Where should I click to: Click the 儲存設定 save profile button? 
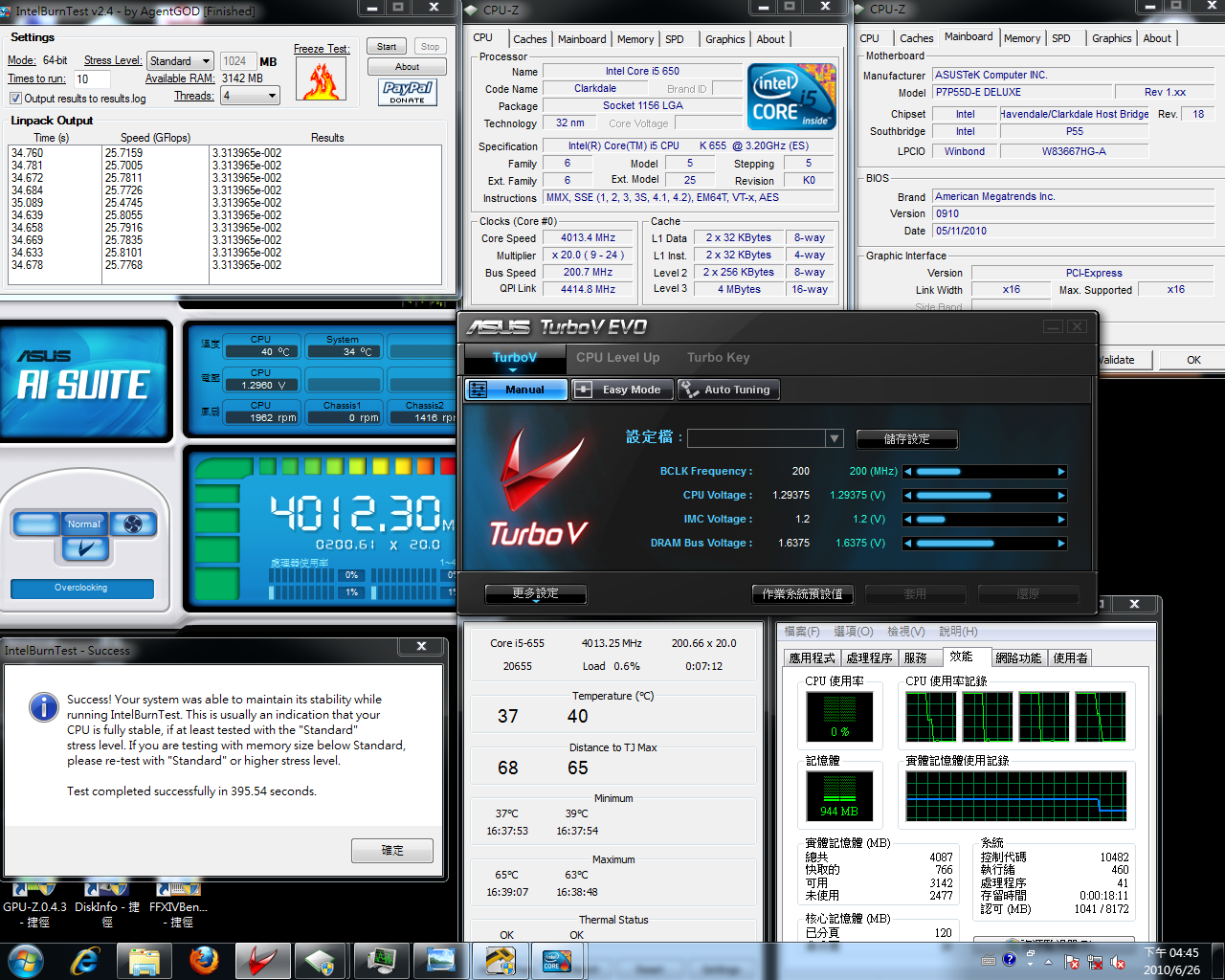[907, 439]
